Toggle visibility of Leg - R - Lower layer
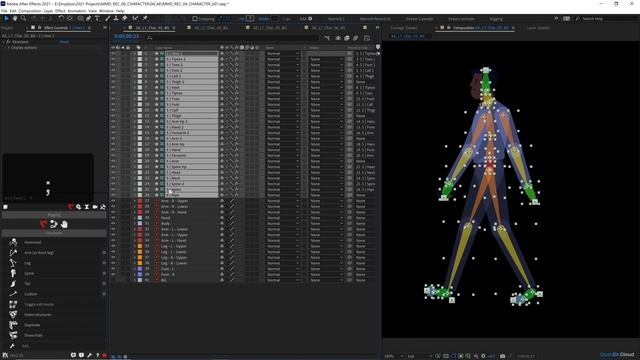The image size is (640, 360). coord(113,263)
